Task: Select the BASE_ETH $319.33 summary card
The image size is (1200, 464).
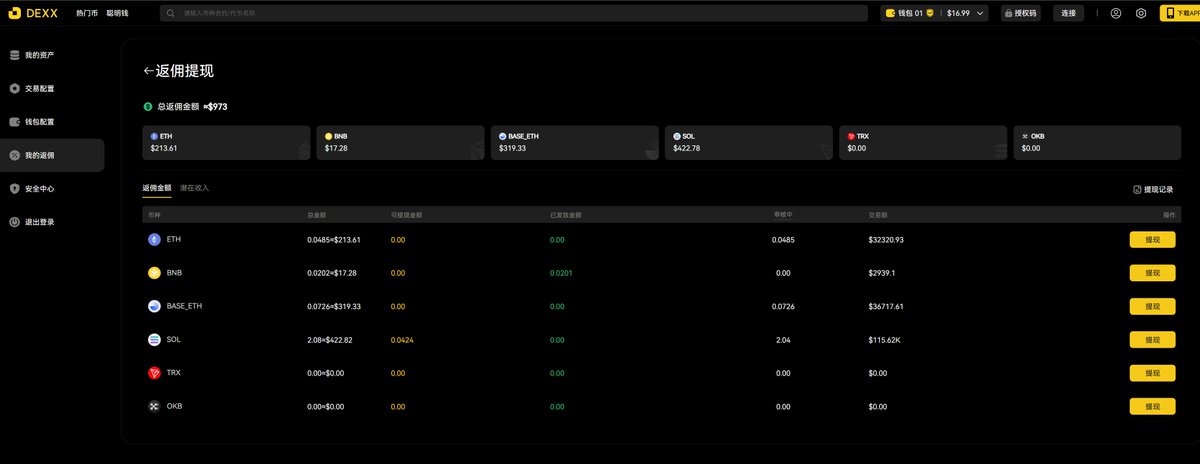Action: 575,143
